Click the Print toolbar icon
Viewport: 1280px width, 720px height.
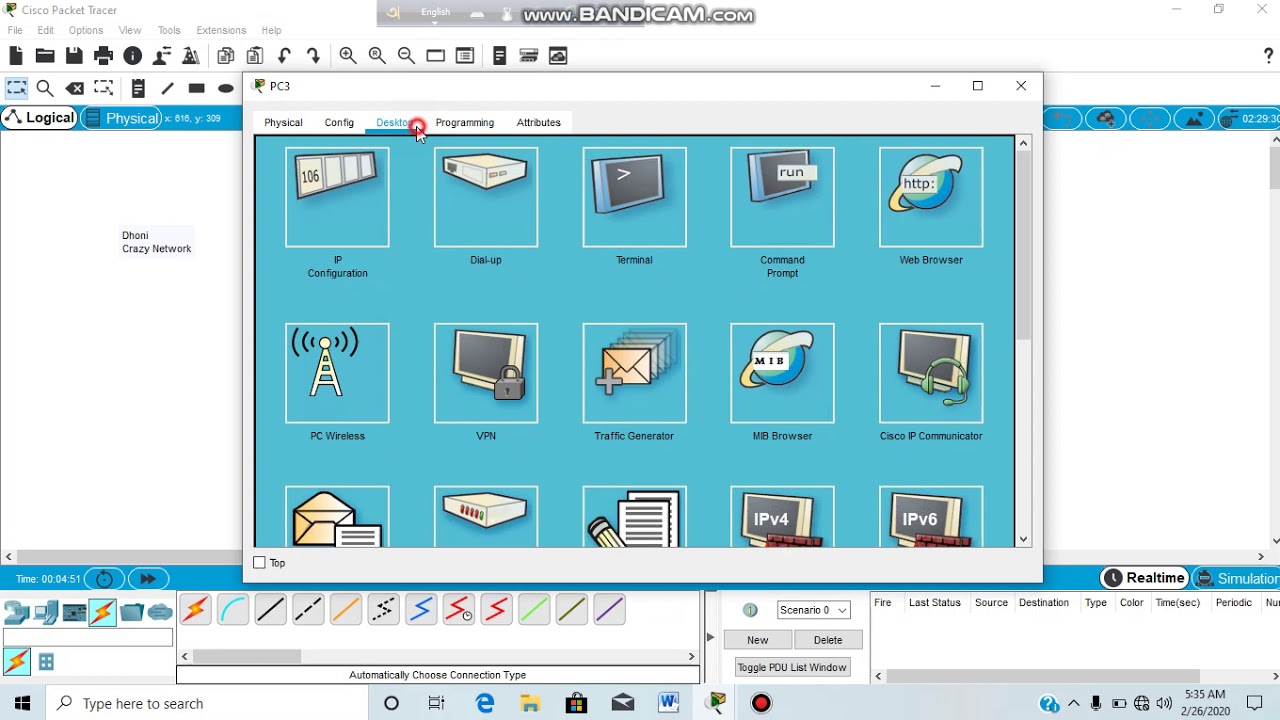coord(103,56)
